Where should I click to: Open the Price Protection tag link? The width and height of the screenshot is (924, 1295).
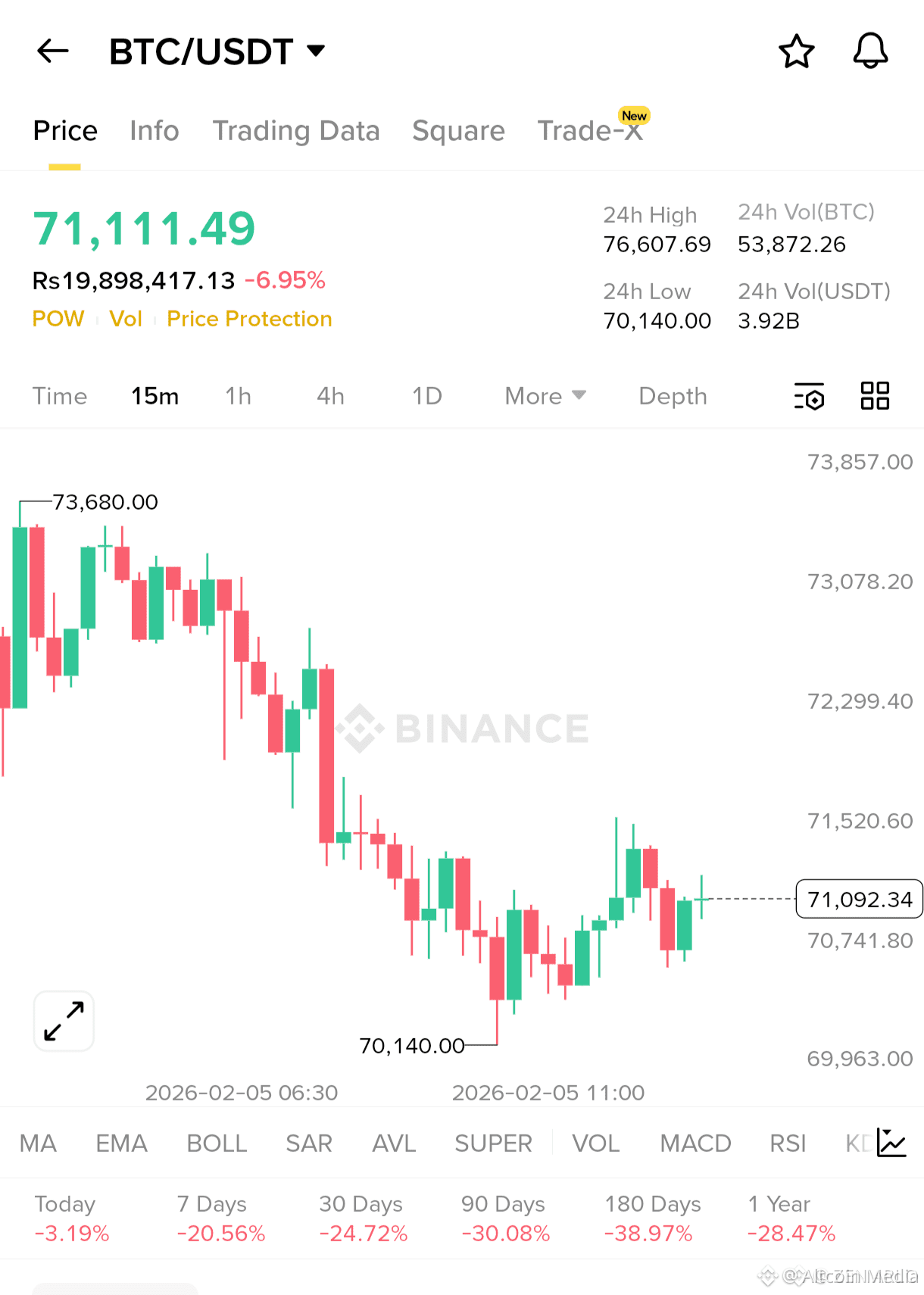249,319
